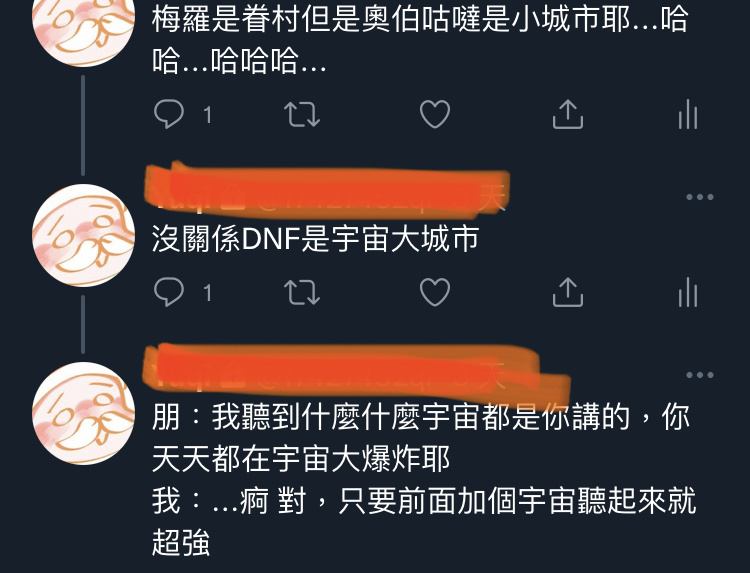The height and width of the screenshot is (573, 750).
Task: Reply to the 沒關係DNF tweet
Action: (x=169, y=292)
